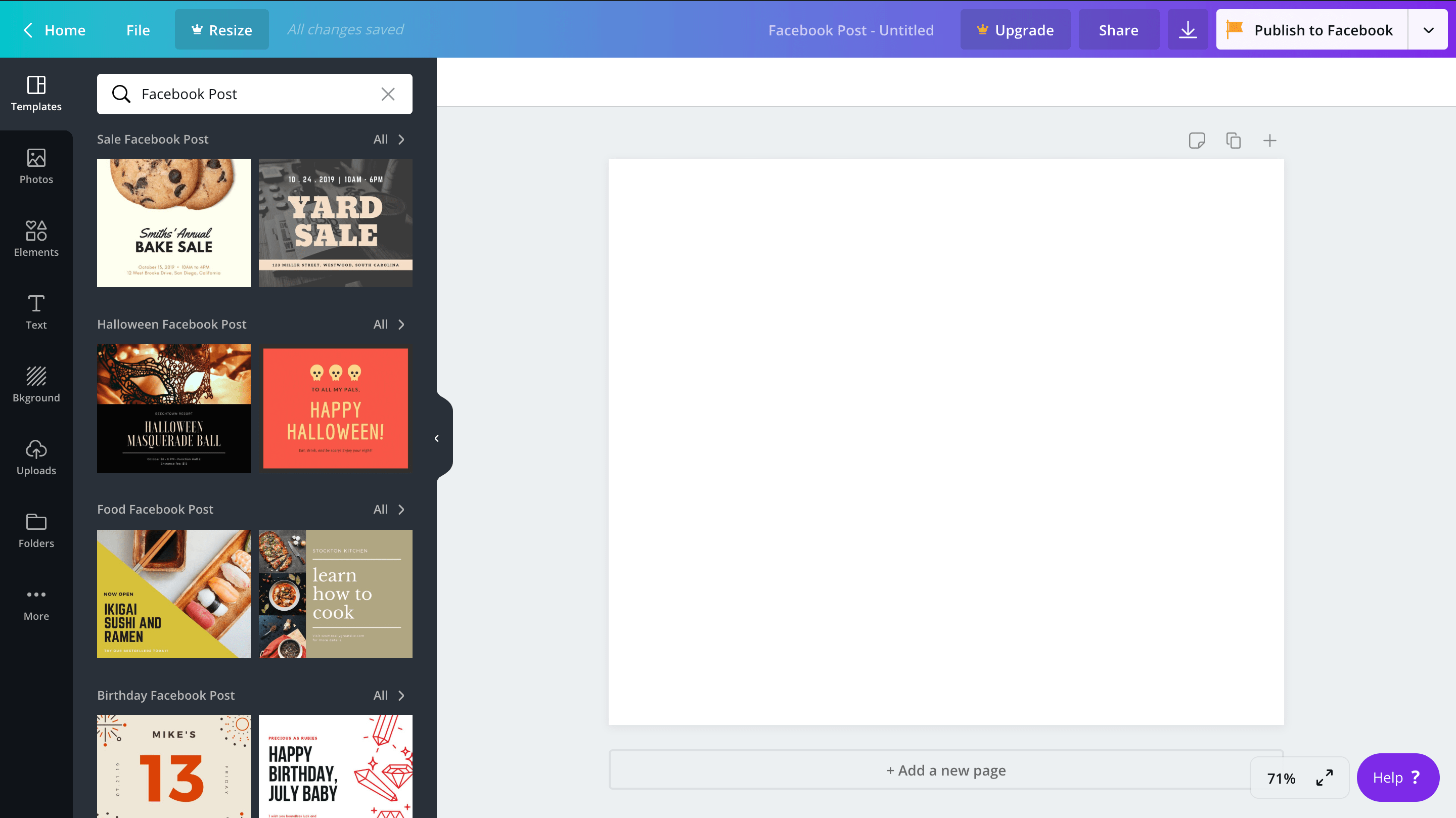This screenshot has height=818, width=1456.
Task: Select the Yard Sale template thumbnail
Action: point(335,223)
